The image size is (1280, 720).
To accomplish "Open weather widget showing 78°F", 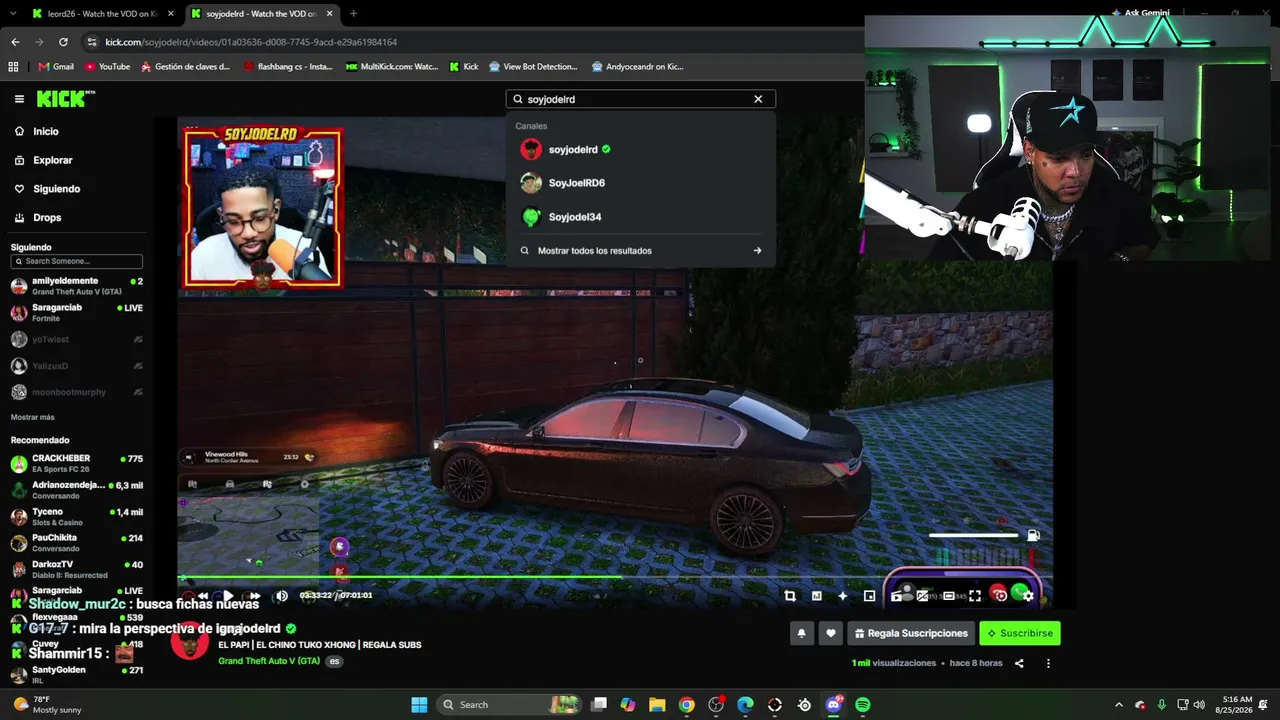I will pos(49,705).
